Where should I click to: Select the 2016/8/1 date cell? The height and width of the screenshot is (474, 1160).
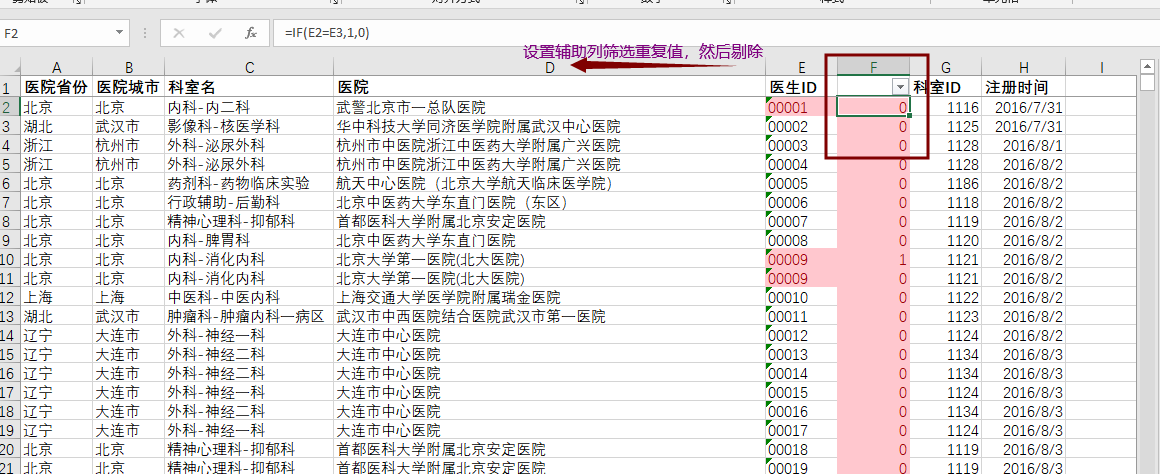(1023, 146)
